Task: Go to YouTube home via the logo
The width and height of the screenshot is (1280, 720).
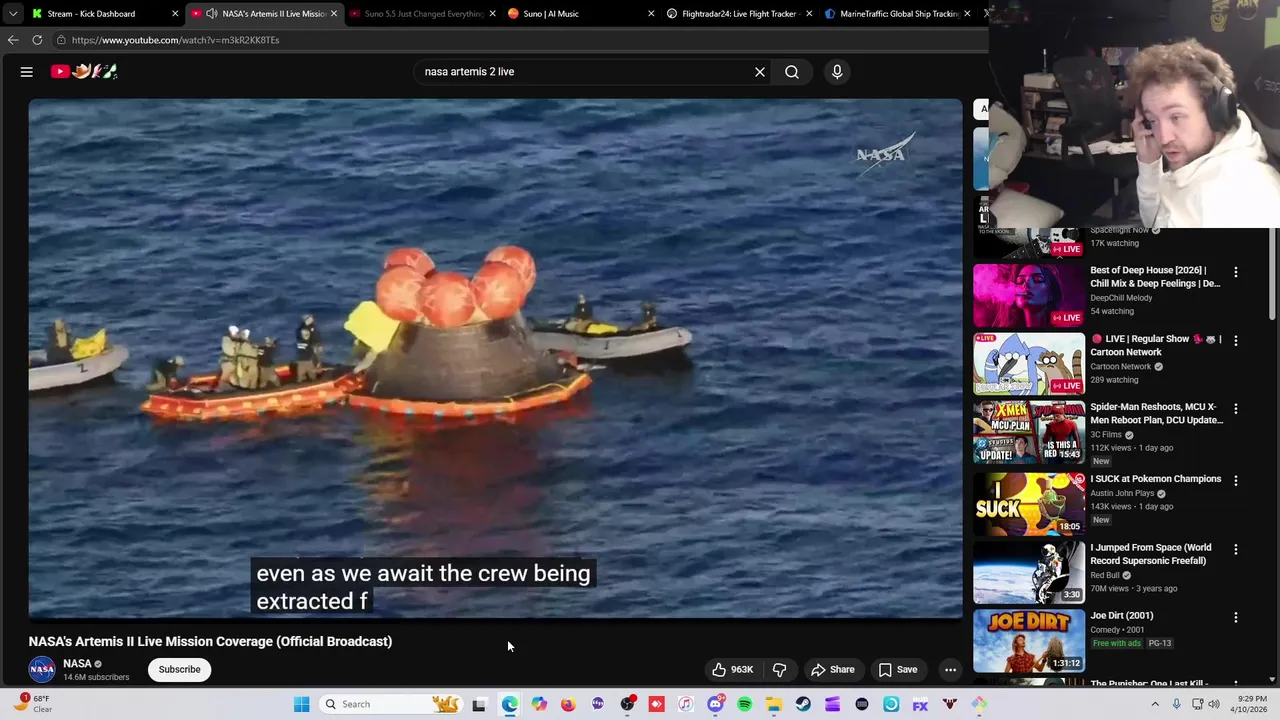Action: point(85,71)
